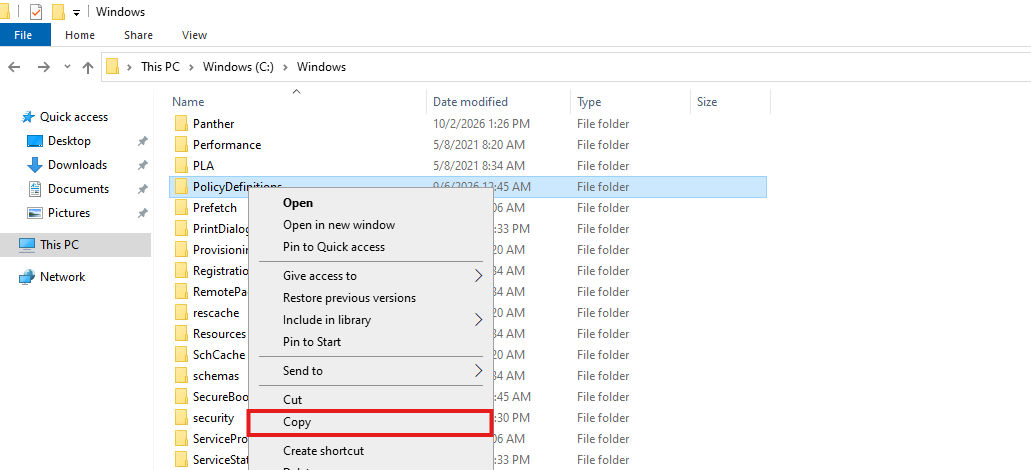Viewport: 1031px width, 470px height.
Task: Click the pin icon next to Documents
Action: tap(142, 189)
